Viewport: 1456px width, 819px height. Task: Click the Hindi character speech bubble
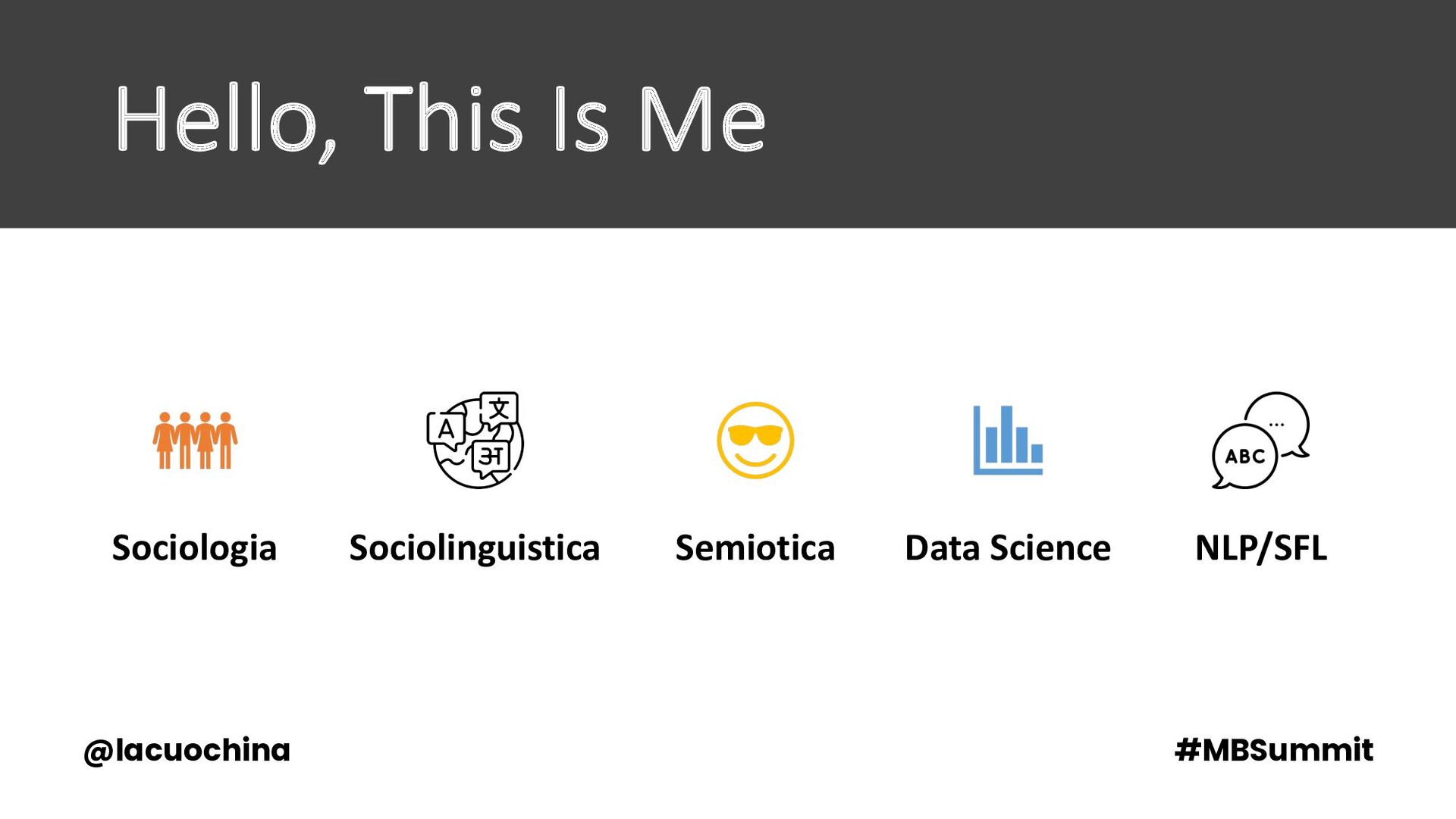click(491, 457)
